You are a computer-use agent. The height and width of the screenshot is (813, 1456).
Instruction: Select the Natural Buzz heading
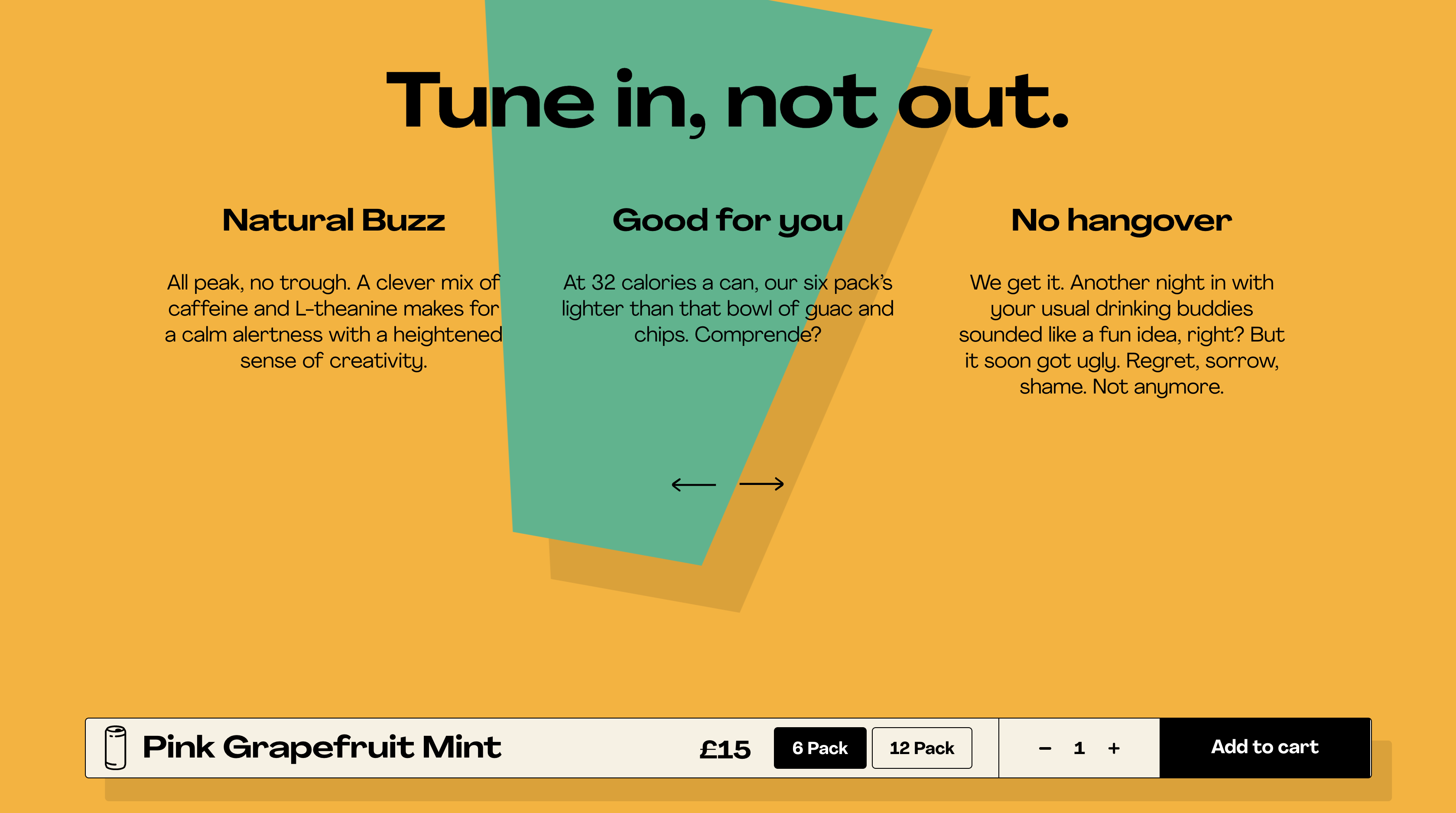click(x=334, y=220)
